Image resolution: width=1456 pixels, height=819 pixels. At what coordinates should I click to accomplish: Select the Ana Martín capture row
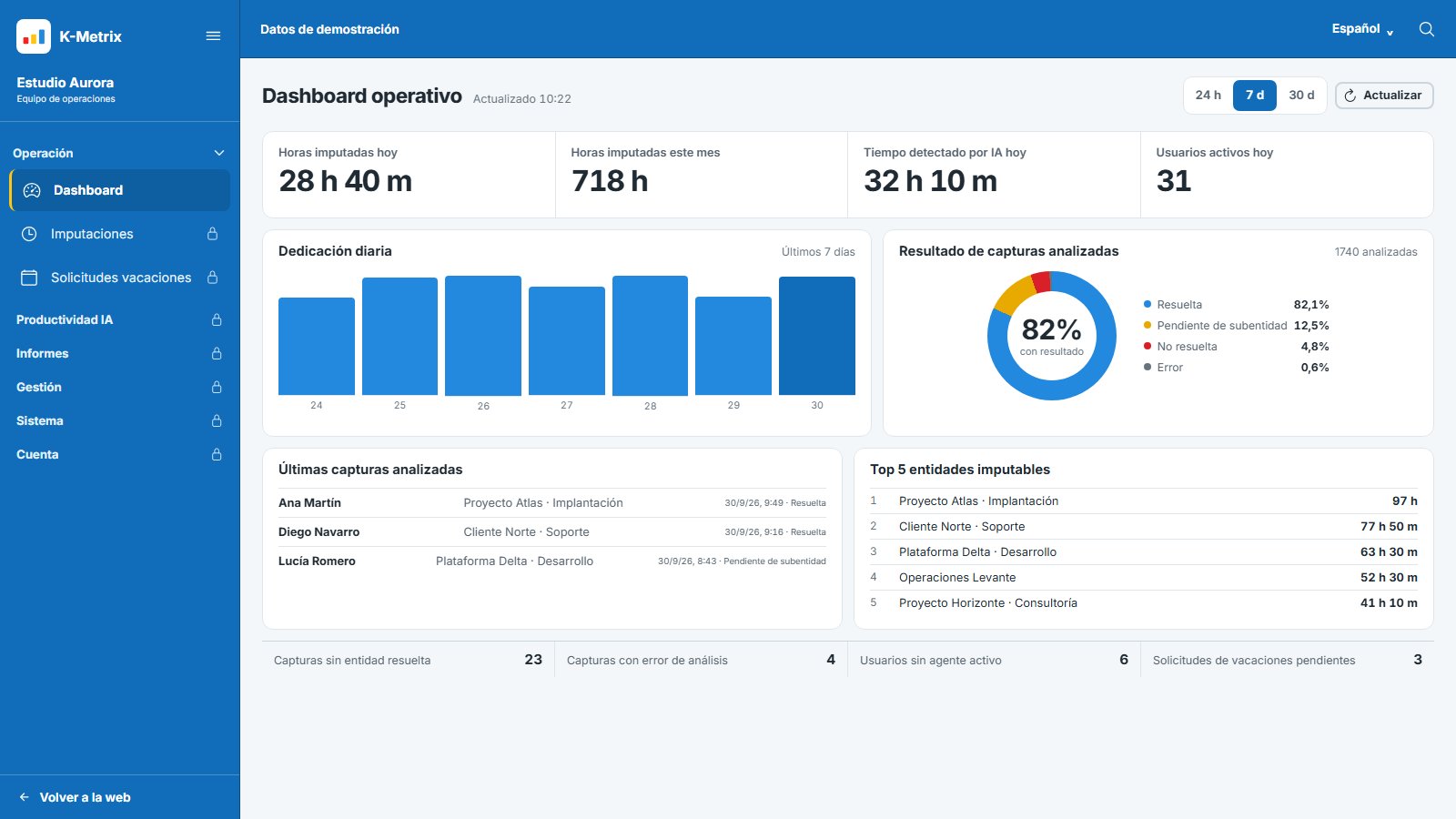click(x=552, y=503)
